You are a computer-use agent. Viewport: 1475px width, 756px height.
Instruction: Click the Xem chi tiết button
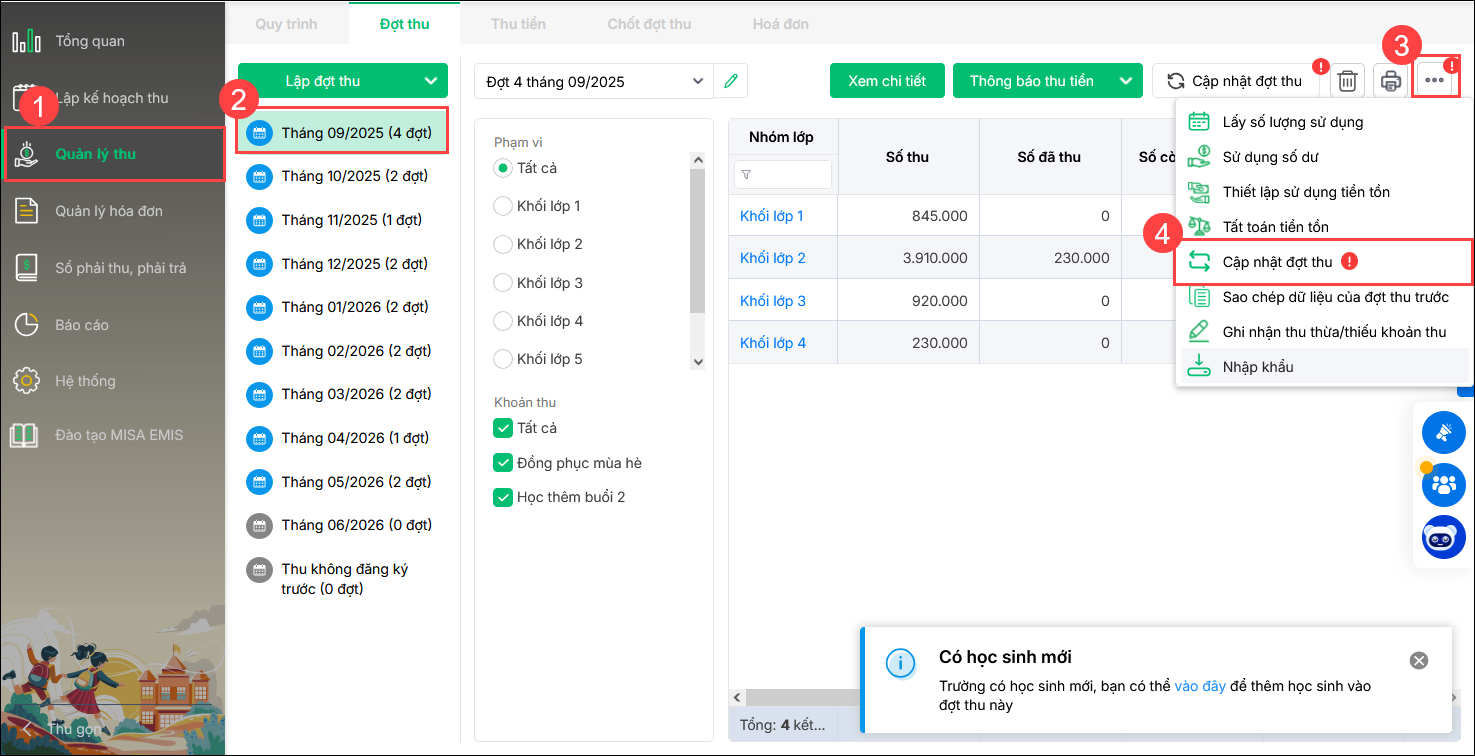click(x=887, y=81)
